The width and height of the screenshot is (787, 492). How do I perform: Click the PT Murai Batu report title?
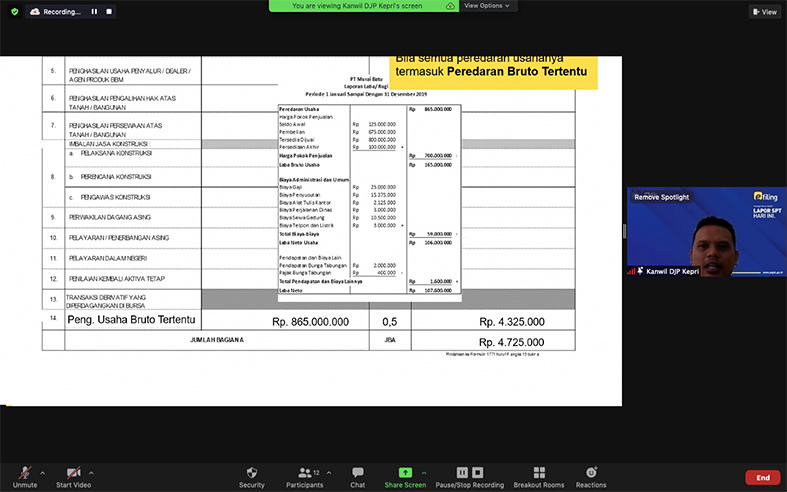pos(366,79)
